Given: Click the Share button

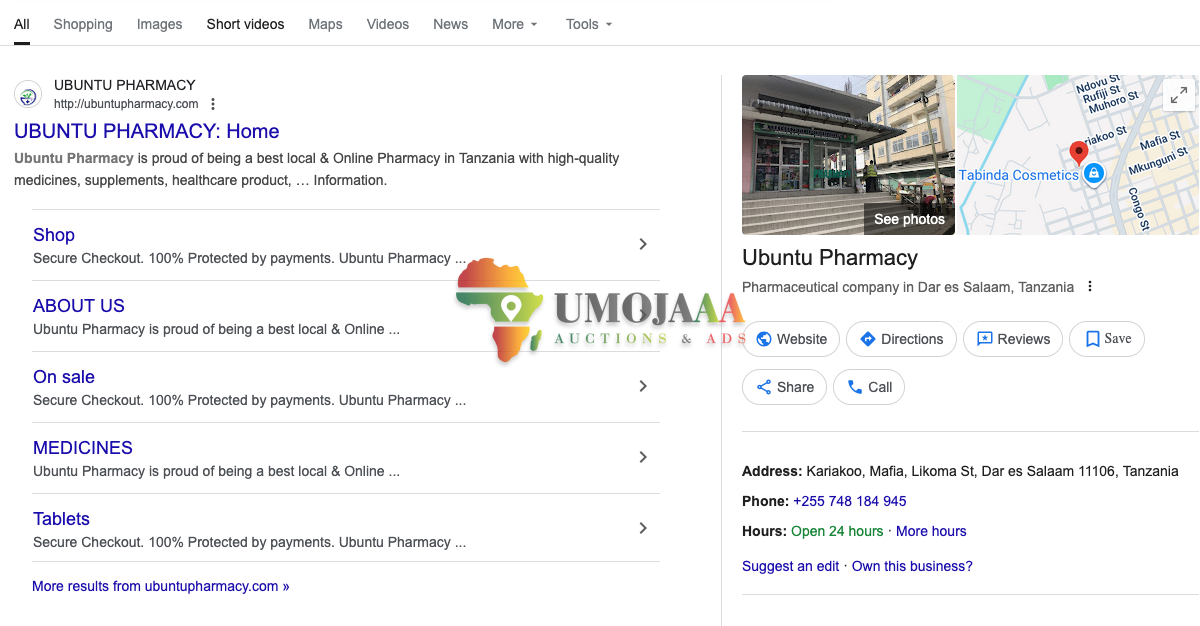Looking at the screenshot, I should (784, 387).
